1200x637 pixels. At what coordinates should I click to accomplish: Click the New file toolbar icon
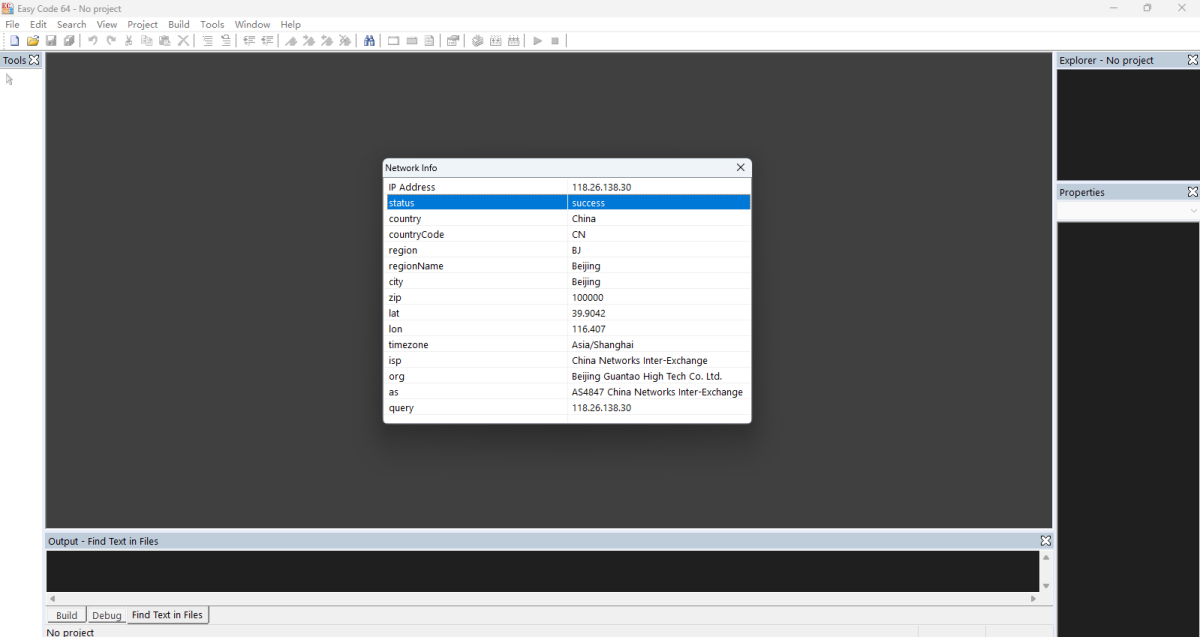14,41
